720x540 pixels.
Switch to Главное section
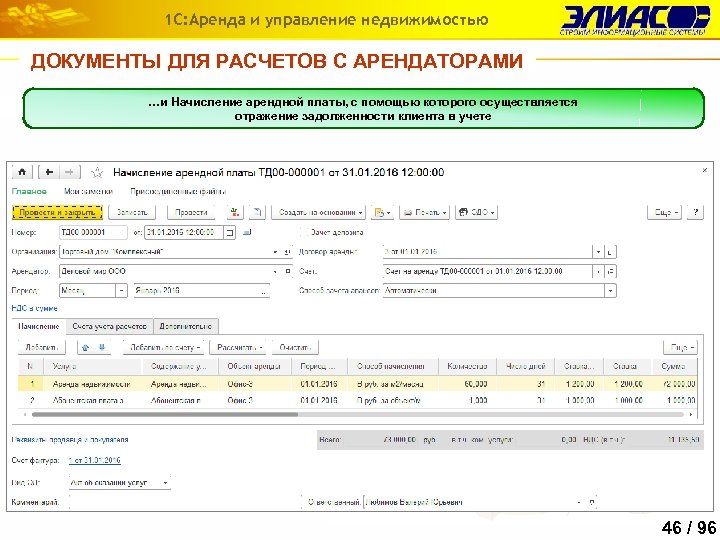click(x=29, y=191)
